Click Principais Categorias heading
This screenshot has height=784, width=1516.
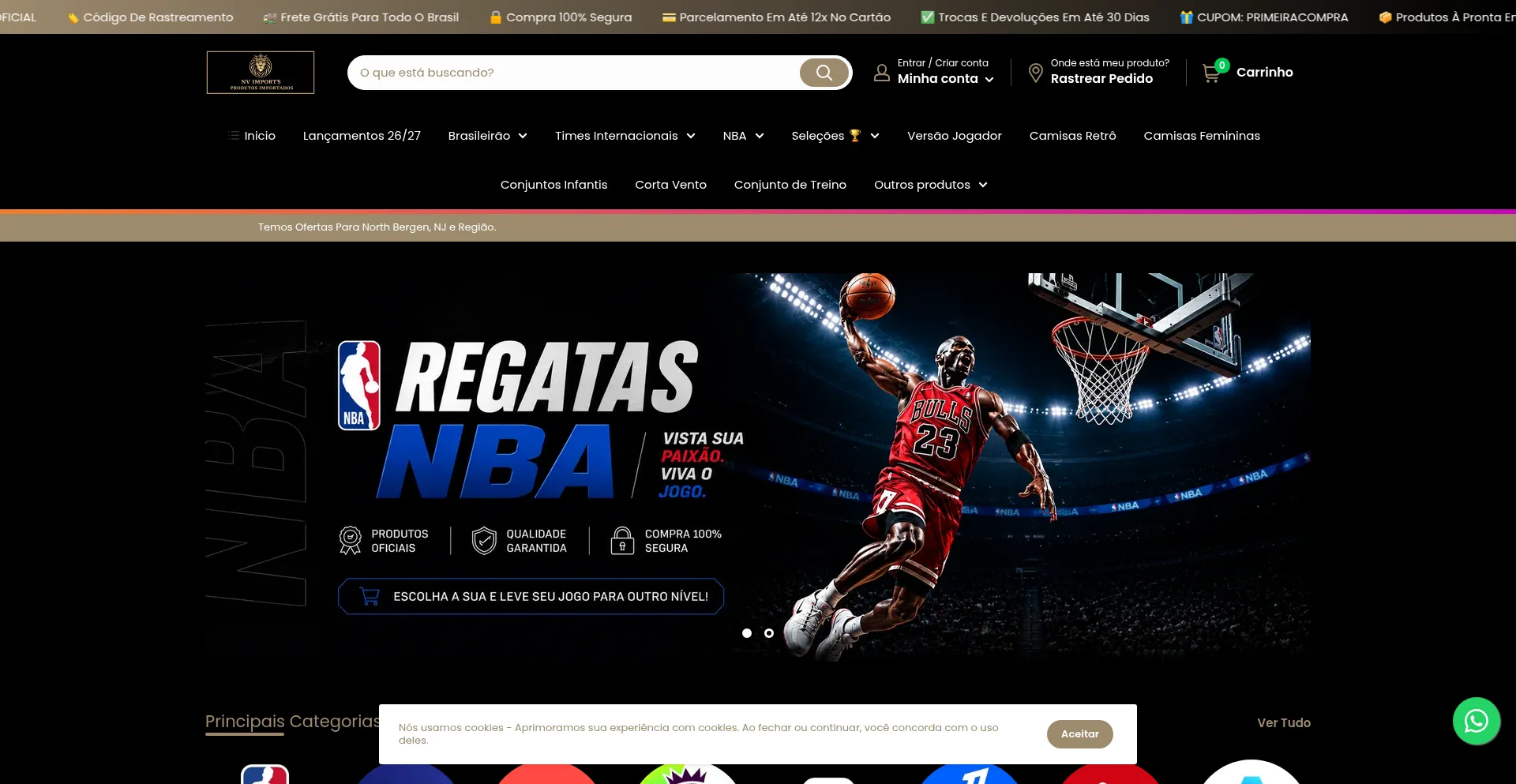(293, 722)
